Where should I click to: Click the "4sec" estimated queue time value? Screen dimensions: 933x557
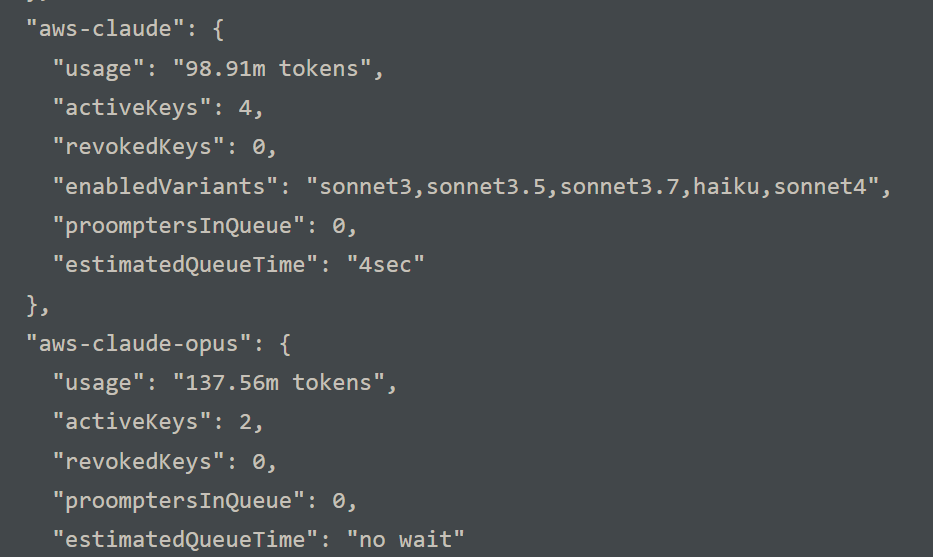click(x=385, y=264)
